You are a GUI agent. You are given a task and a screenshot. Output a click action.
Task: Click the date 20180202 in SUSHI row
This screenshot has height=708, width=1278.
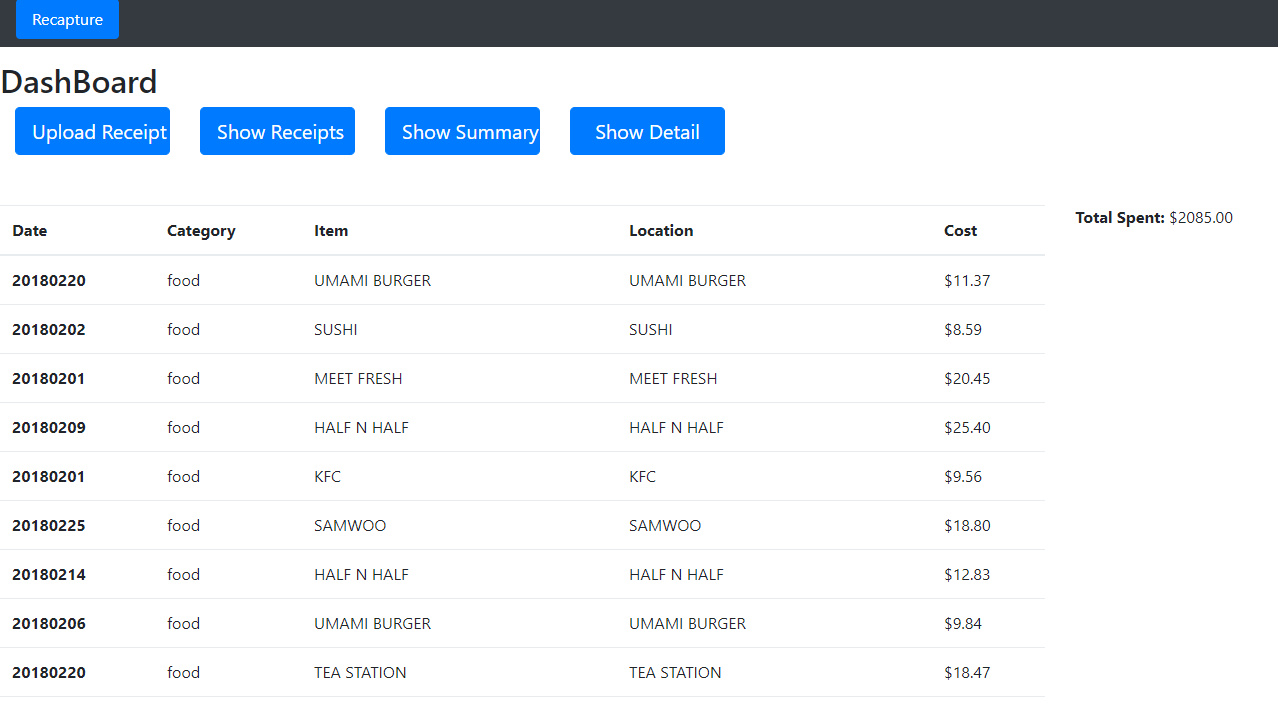tap(49, 329)
